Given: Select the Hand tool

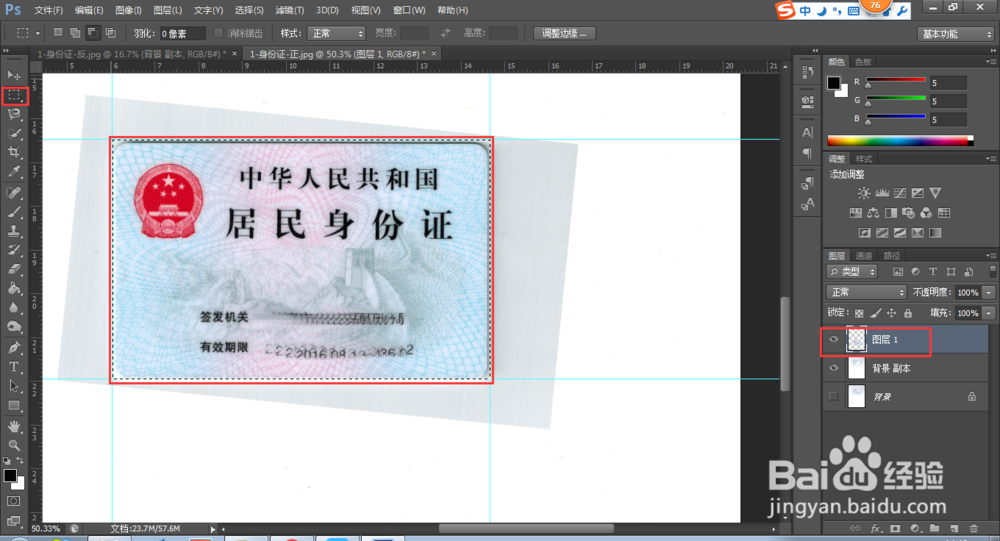Looking at the screenshot, I should (x=14, y=426).
